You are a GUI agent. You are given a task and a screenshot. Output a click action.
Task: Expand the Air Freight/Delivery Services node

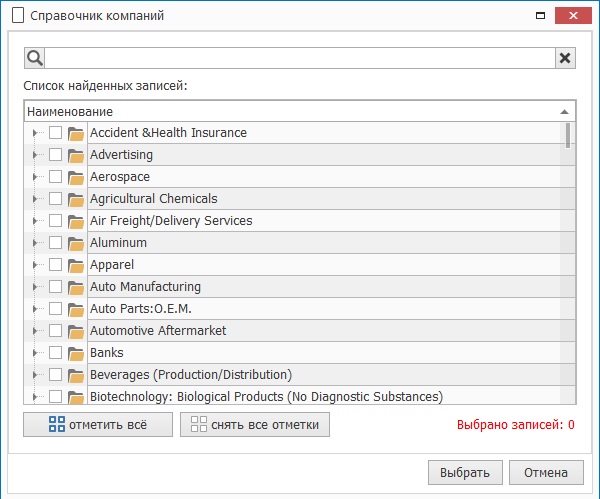tap(35, 221)
